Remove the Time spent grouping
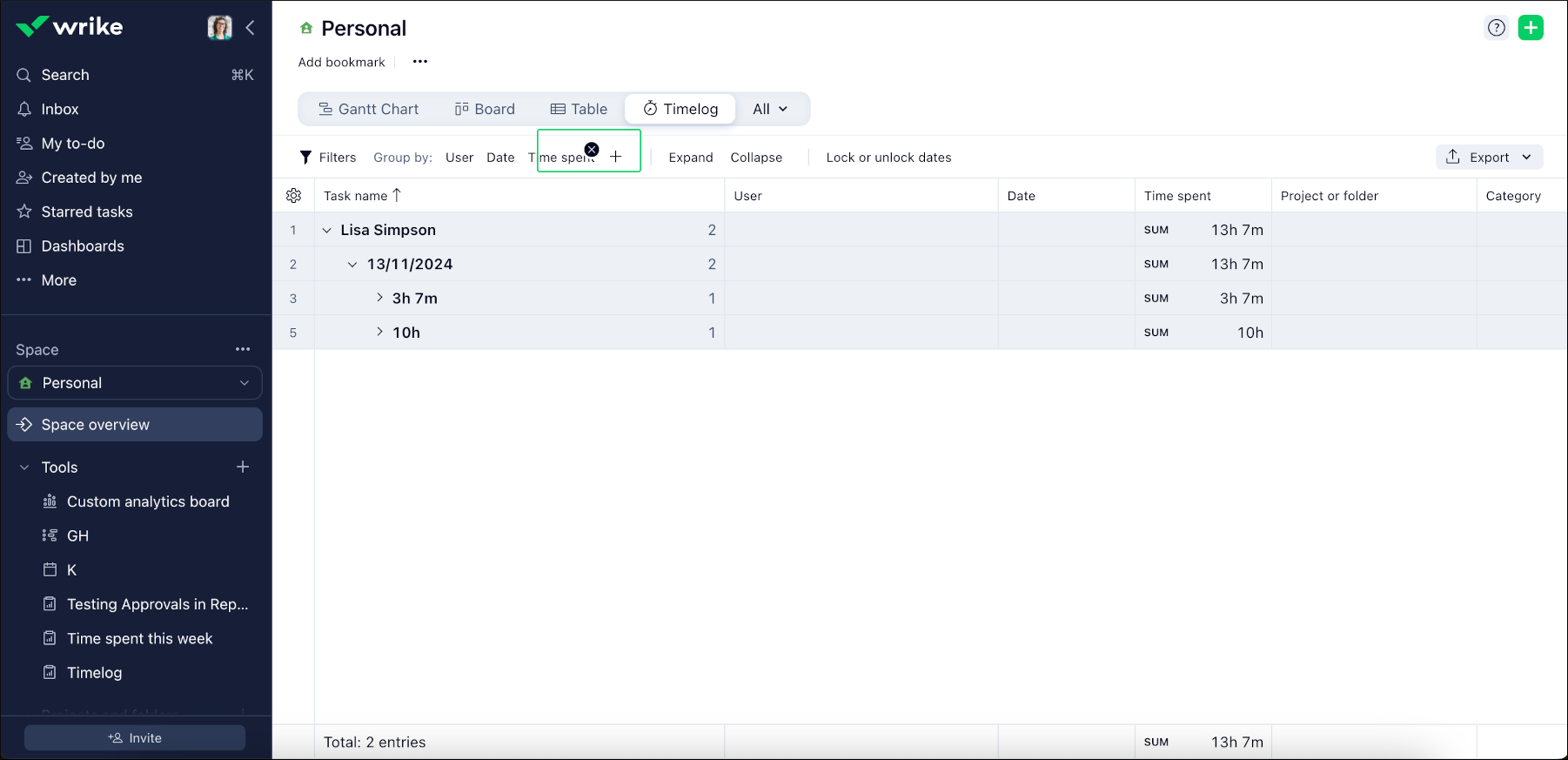Image resolution: width=1568 pixels, height=760 pixels. click(x=592, y=150)
